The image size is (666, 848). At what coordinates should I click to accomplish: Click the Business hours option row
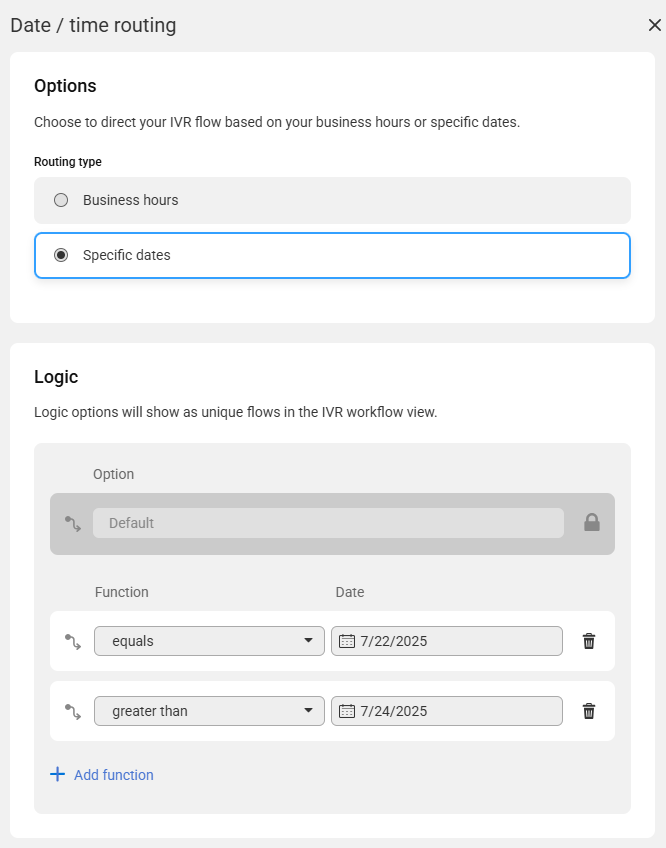point(332,200)
